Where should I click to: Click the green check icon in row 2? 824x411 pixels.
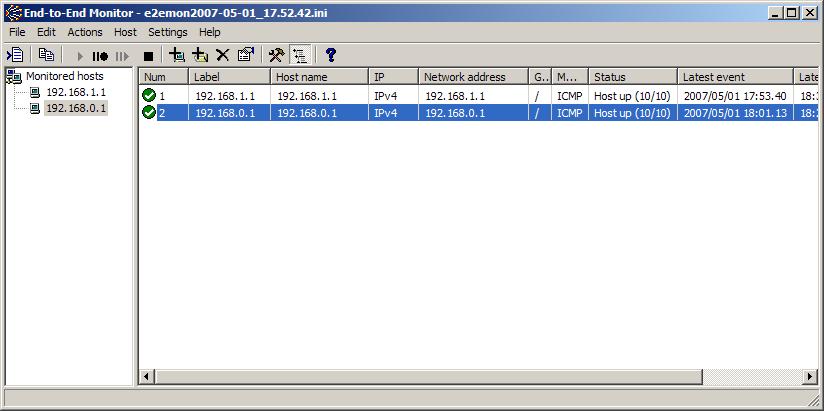(149, 112)
